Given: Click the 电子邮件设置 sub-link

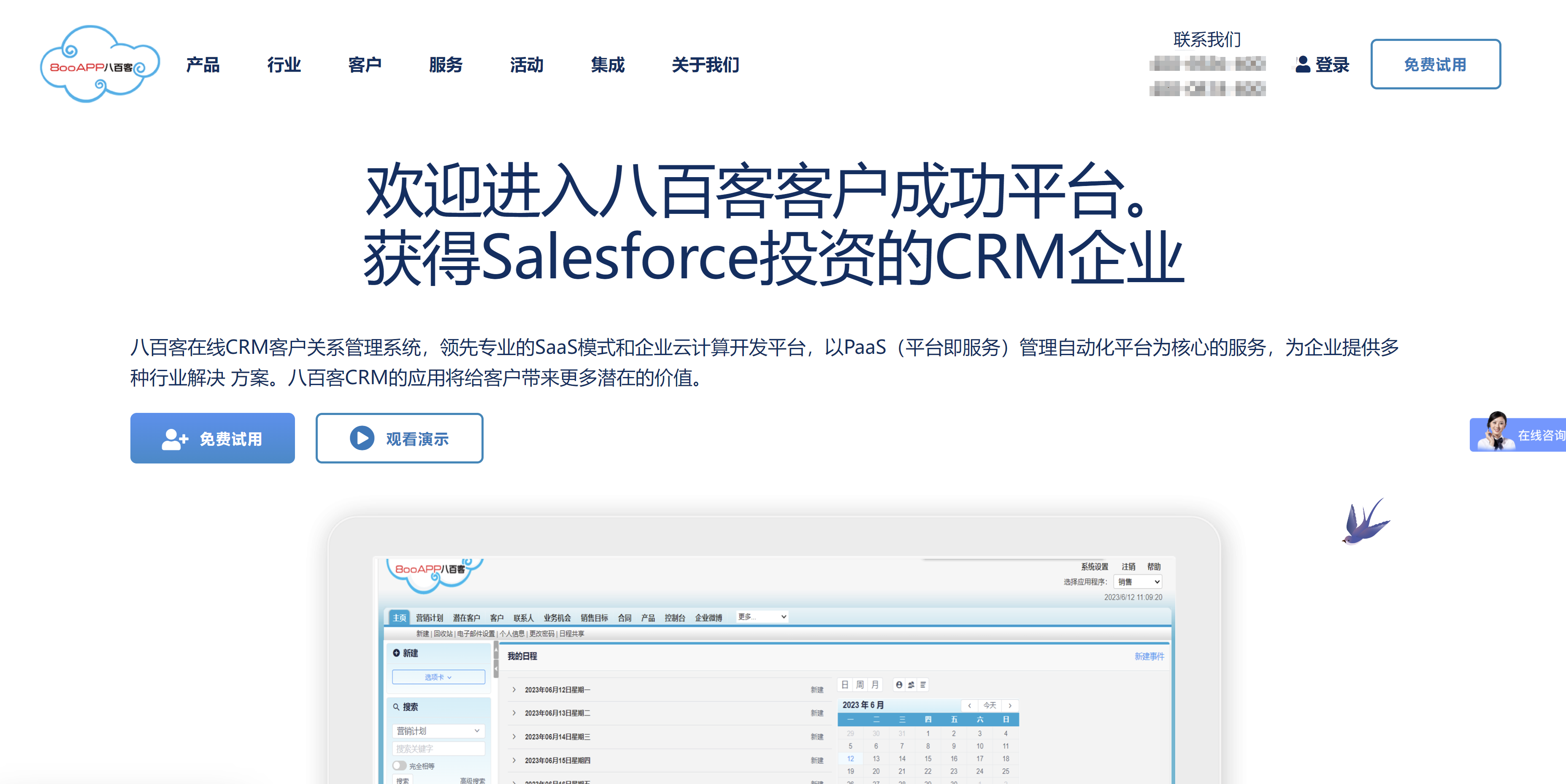Looking at the screenshot, I should (476, 633).
